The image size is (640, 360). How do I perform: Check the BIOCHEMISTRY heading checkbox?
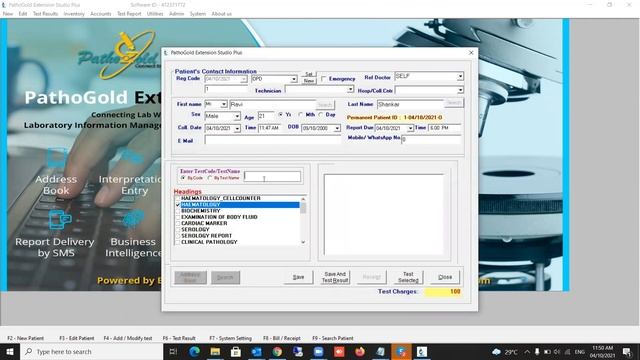coord(178,211)
